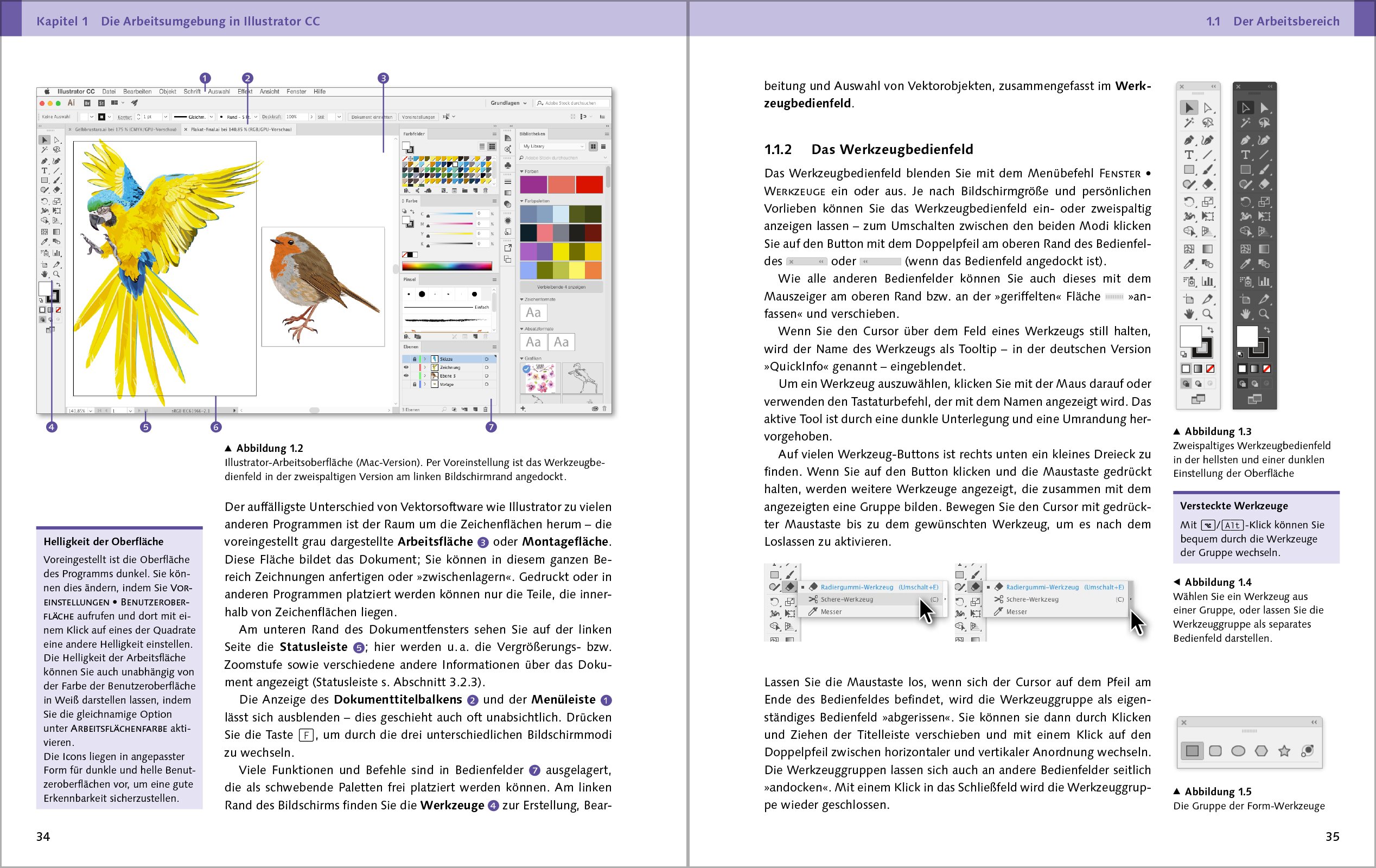Select the Scale tool in dark tool panel

(x=1265, y=202)
